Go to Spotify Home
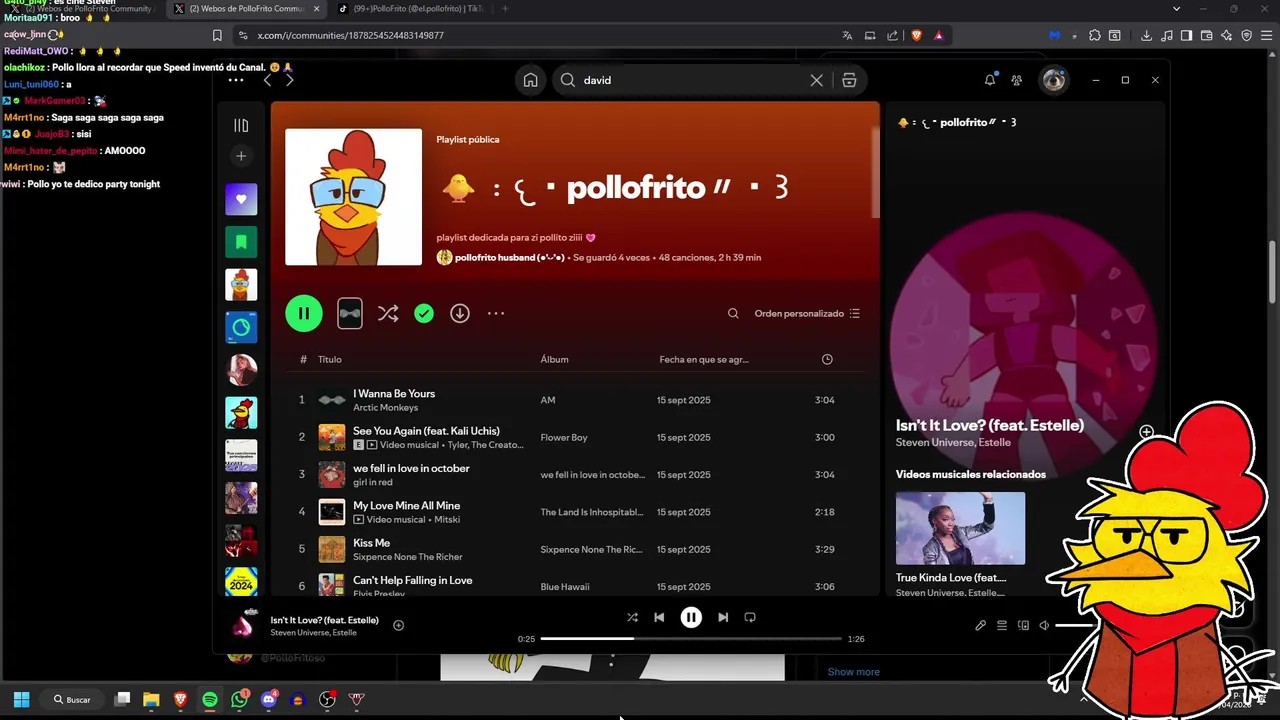The height and width of the screenshot is (720, 1280). (531, 80)
